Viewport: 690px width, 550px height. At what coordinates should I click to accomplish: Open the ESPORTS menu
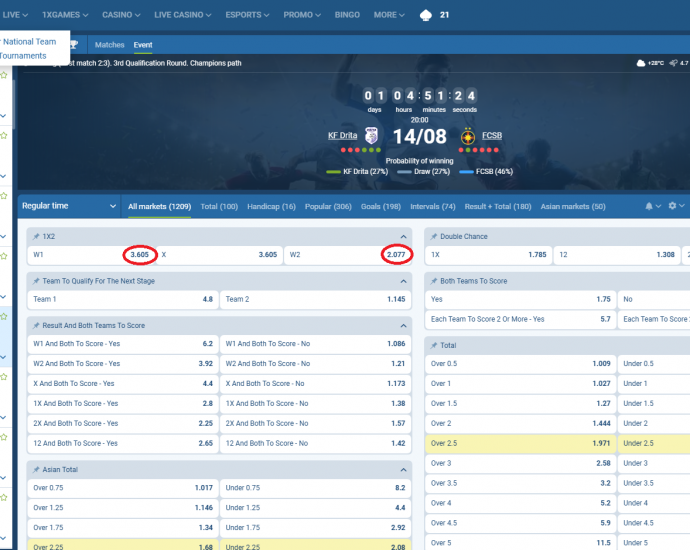(x=247, y=15)
